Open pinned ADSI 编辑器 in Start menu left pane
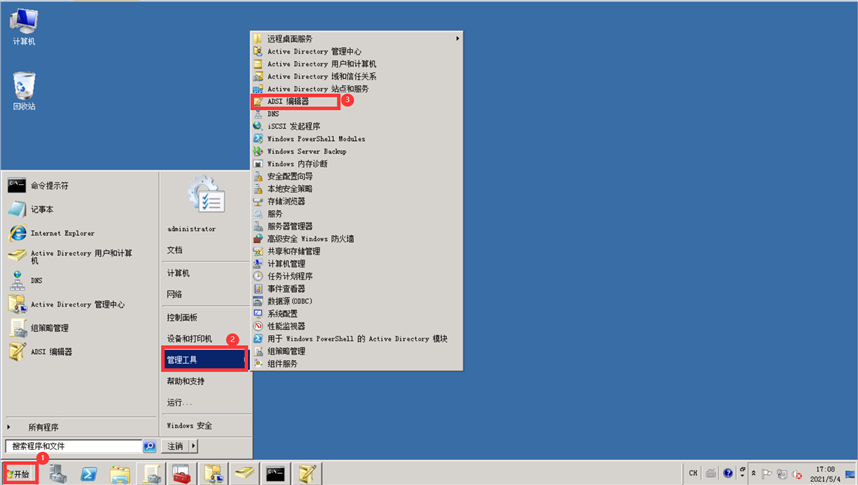Screen dimensions: 858x485 point(80,351)
